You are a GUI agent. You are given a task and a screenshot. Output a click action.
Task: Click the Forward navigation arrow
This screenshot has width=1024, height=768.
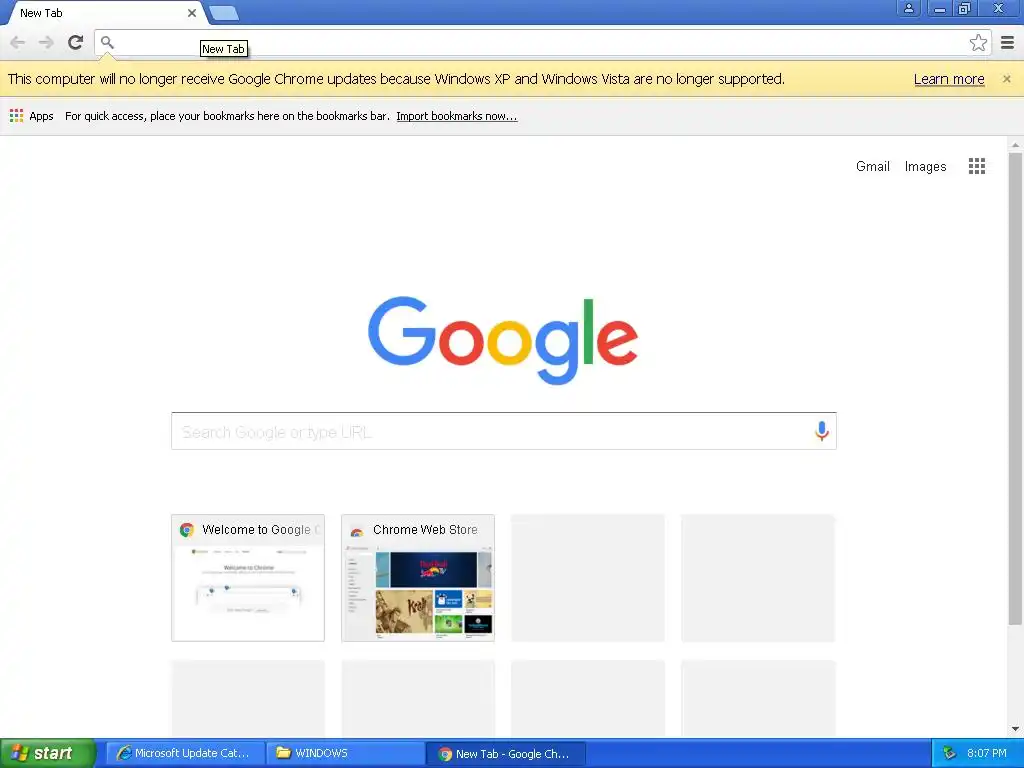point(46,42)
